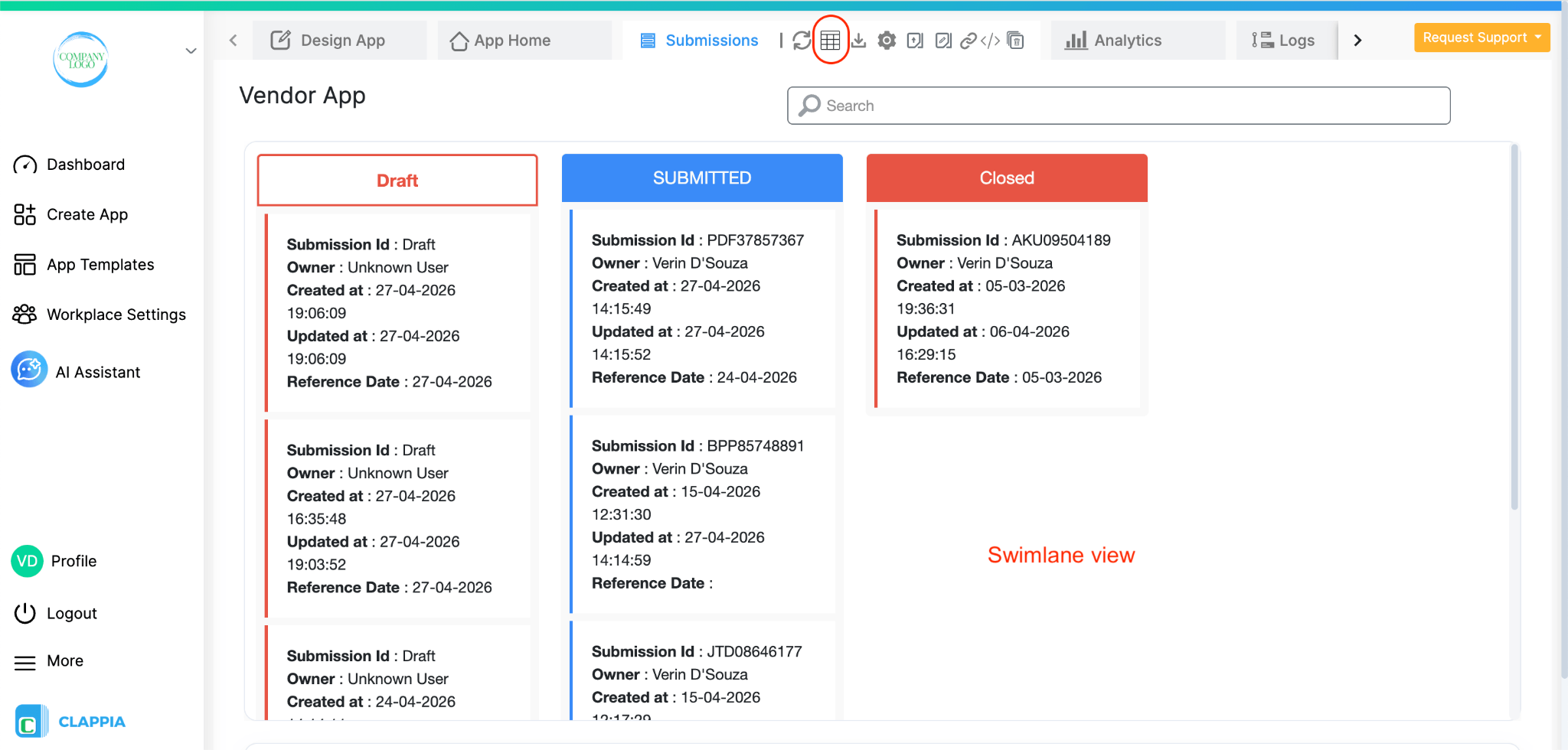The width and height of the screenshot is (1568, 750).
Task: Collapse the toolbar using the left chevron
Action: pos(233,40)
